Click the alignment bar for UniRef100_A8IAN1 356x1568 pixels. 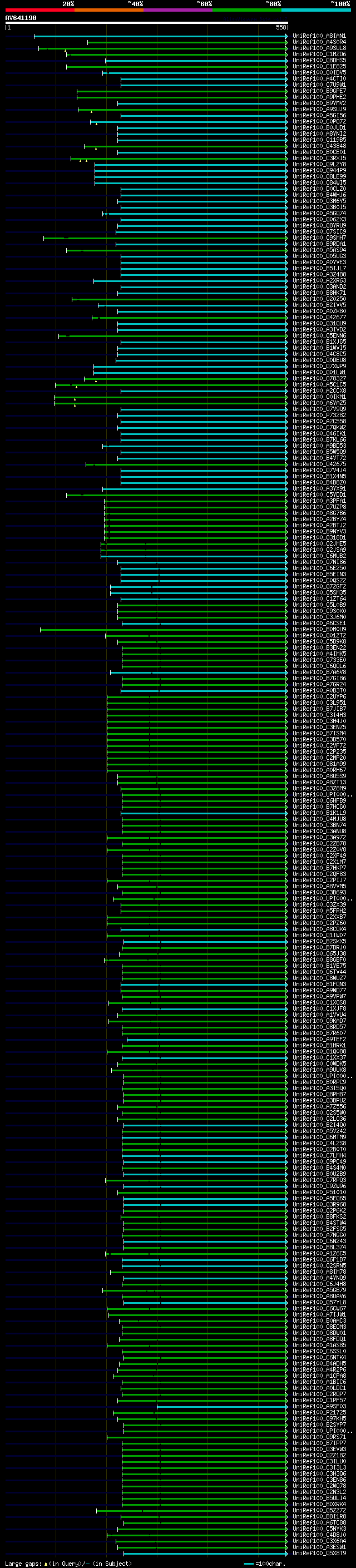click(160, 37)
